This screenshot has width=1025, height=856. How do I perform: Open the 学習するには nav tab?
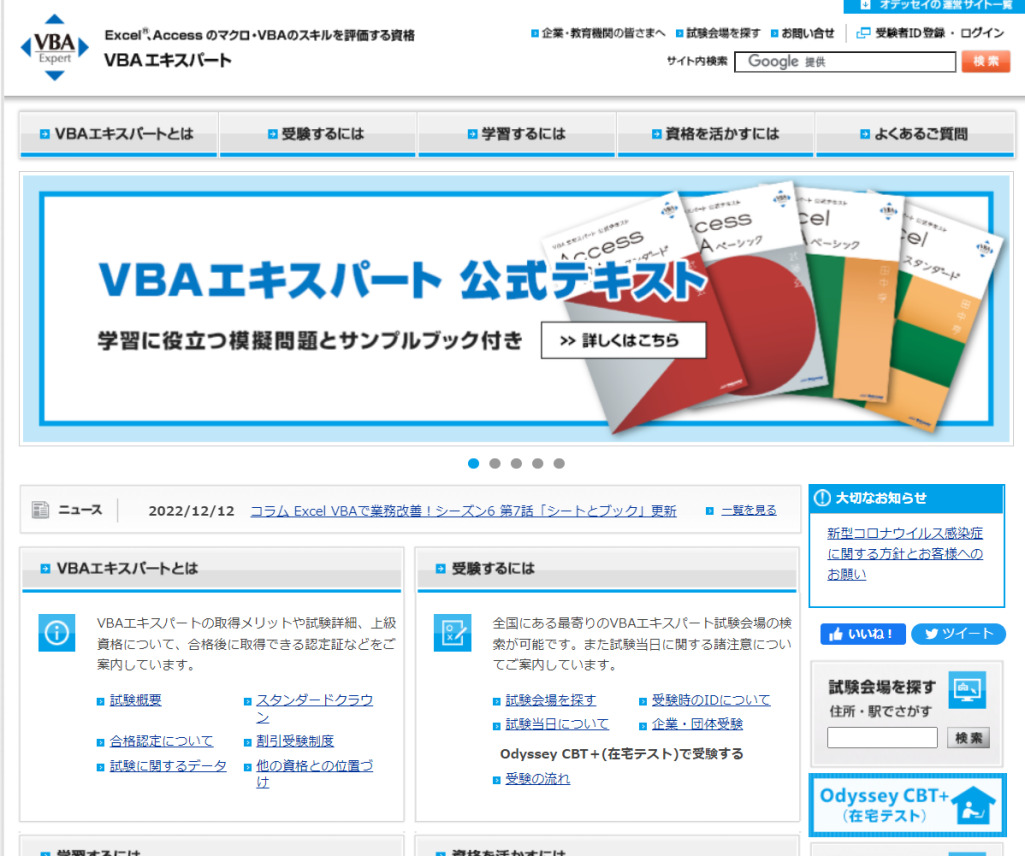(516, 134)
